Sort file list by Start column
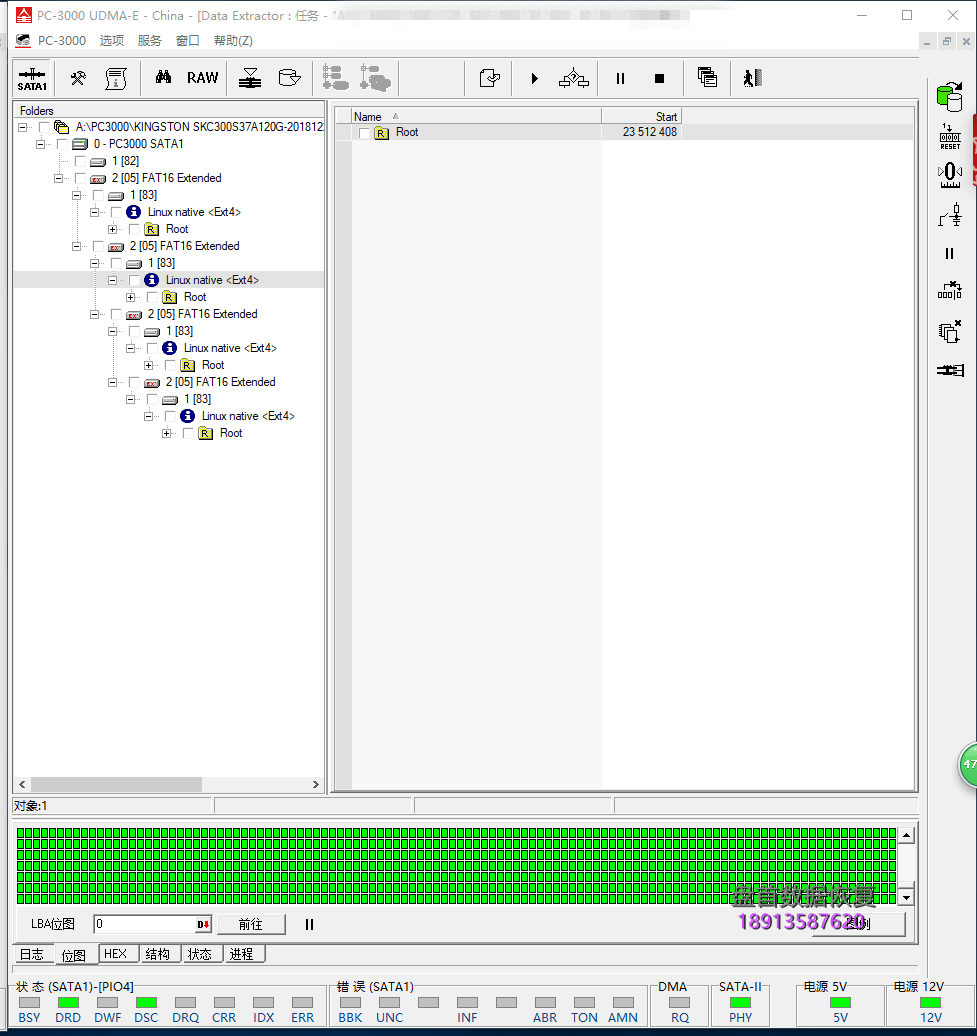Image resolution: width=977 pixels, height=1036 pixels. (641, 117)
